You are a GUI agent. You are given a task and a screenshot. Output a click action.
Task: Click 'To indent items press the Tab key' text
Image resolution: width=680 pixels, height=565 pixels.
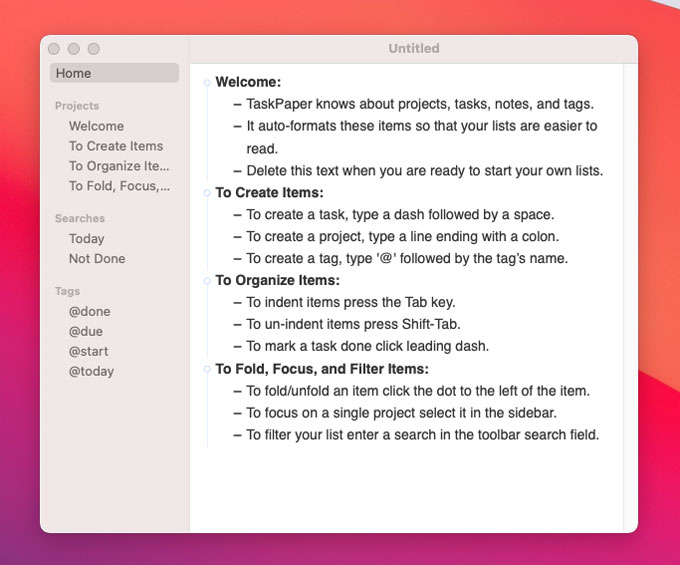pyautogui.click(x=350, y=302)
